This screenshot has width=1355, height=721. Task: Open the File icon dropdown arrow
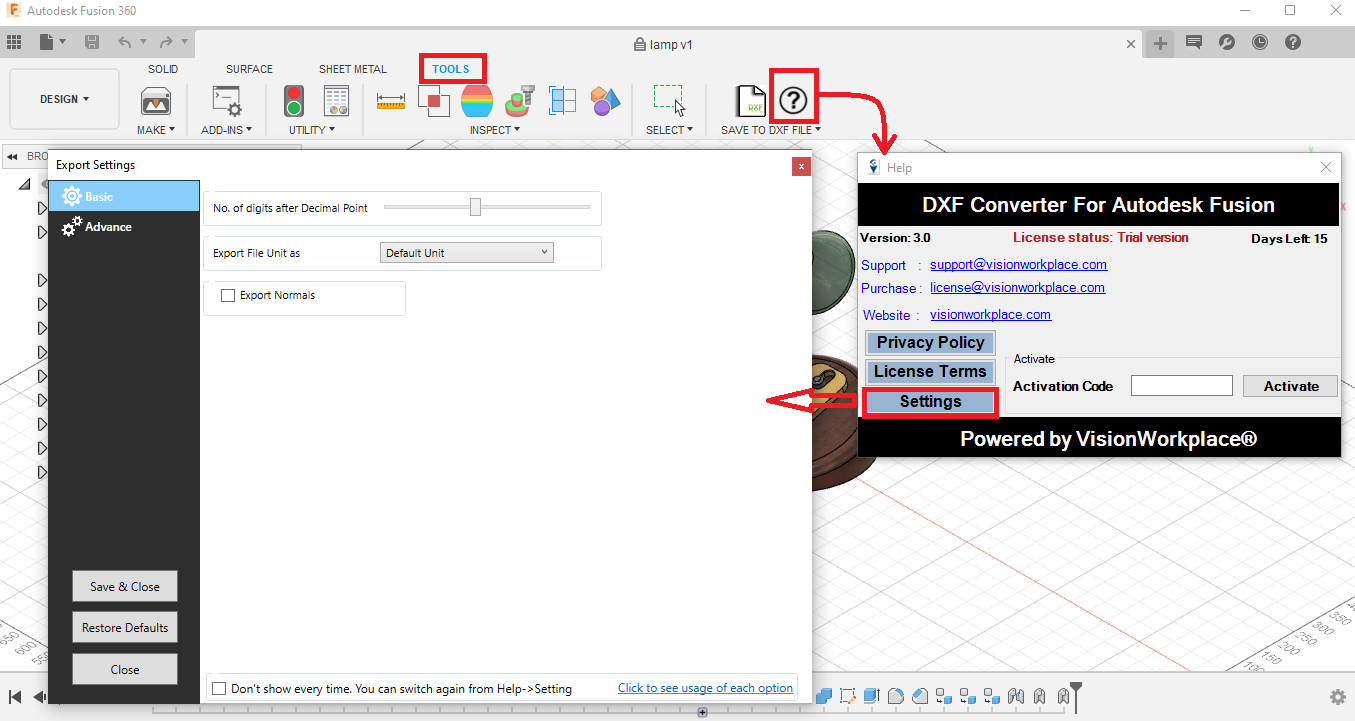click(63, 42)
